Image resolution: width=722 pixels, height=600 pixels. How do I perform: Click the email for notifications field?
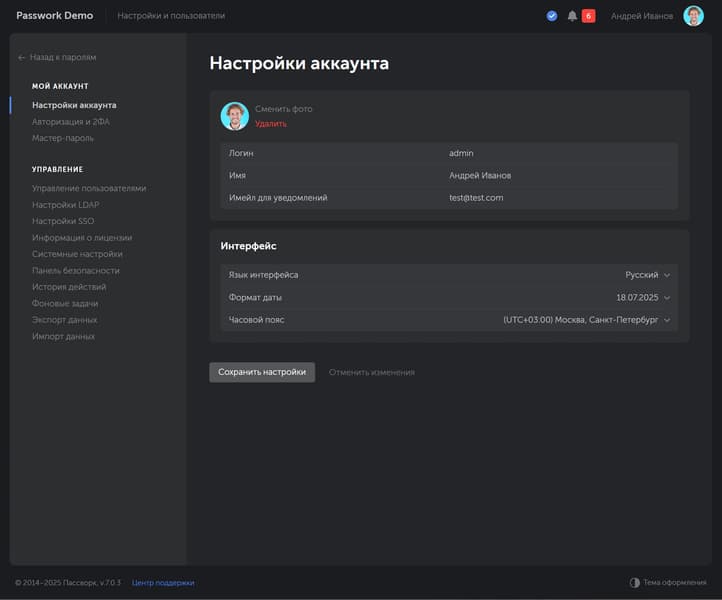pyautogui.click(x=449, y=198)
